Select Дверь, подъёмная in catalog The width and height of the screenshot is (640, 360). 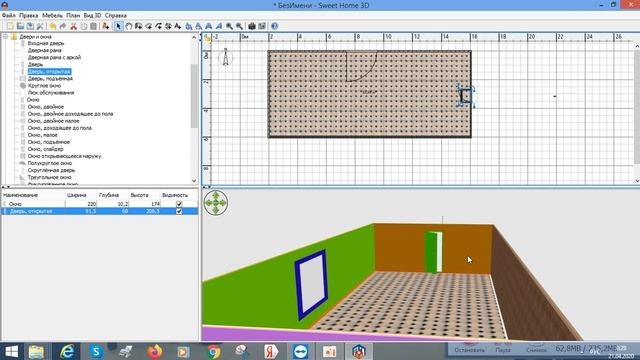click(x=50, y=78)
